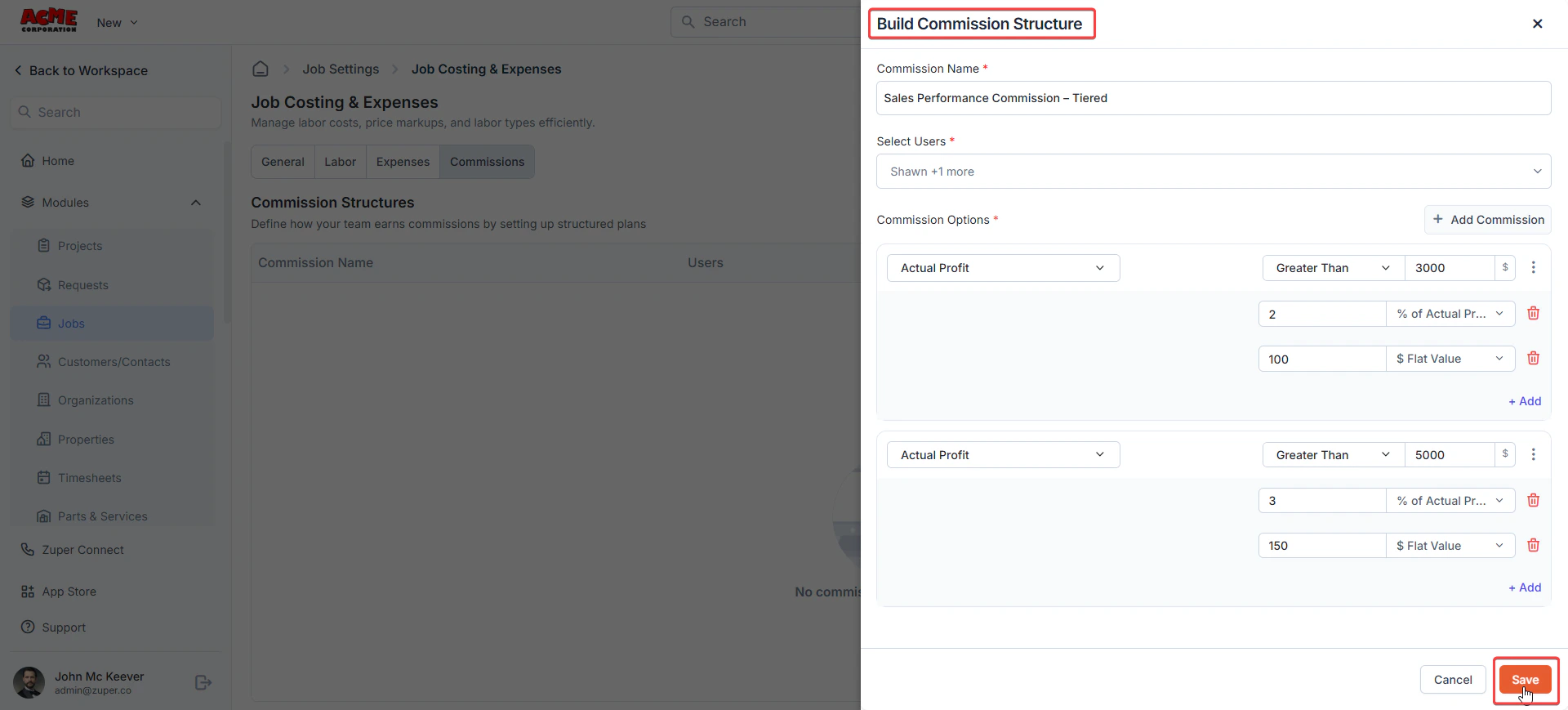
Task: Delete the 100 flat value row
Action: coord(1533,359)
